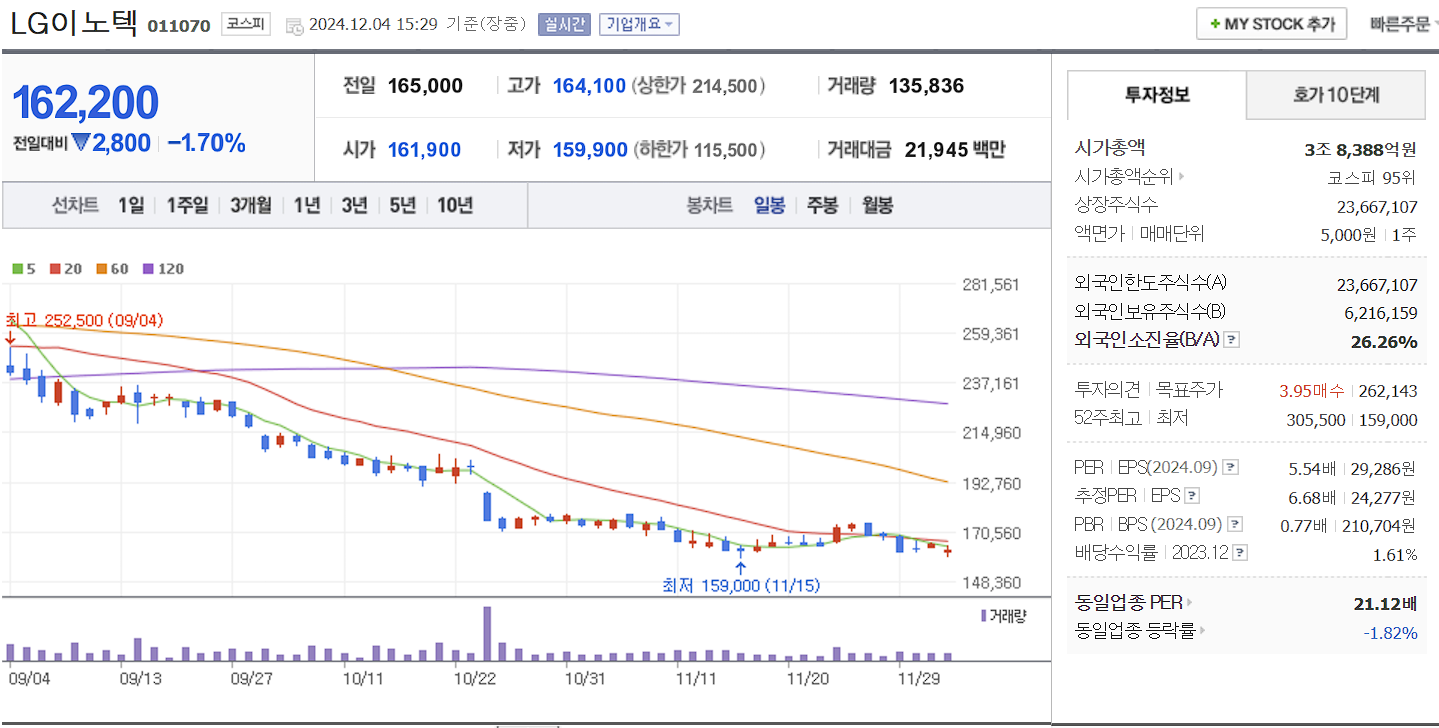Click the question mark beside BPS(2024.09)

coord(1234,524)
